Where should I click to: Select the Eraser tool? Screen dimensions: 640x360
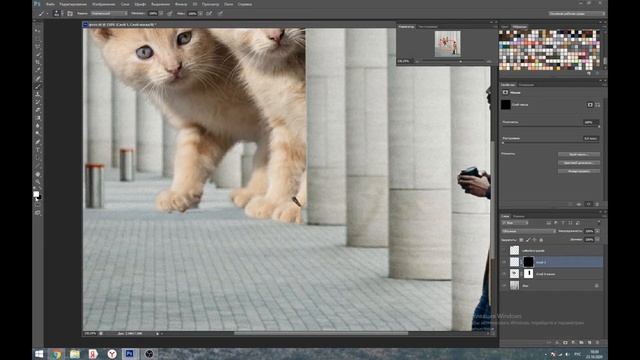pyautogui.click(x=38, y=110)
